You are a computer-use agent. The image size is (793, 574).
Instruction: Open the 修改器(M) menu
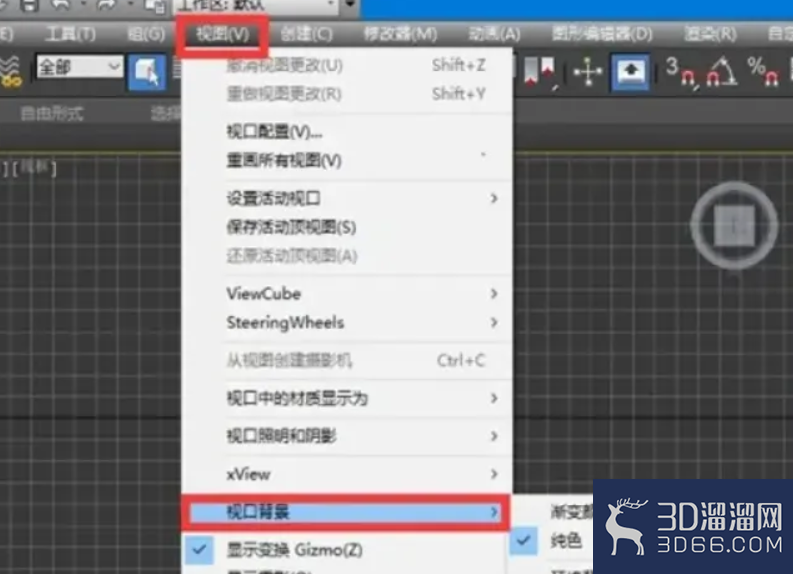pos(401,34)
